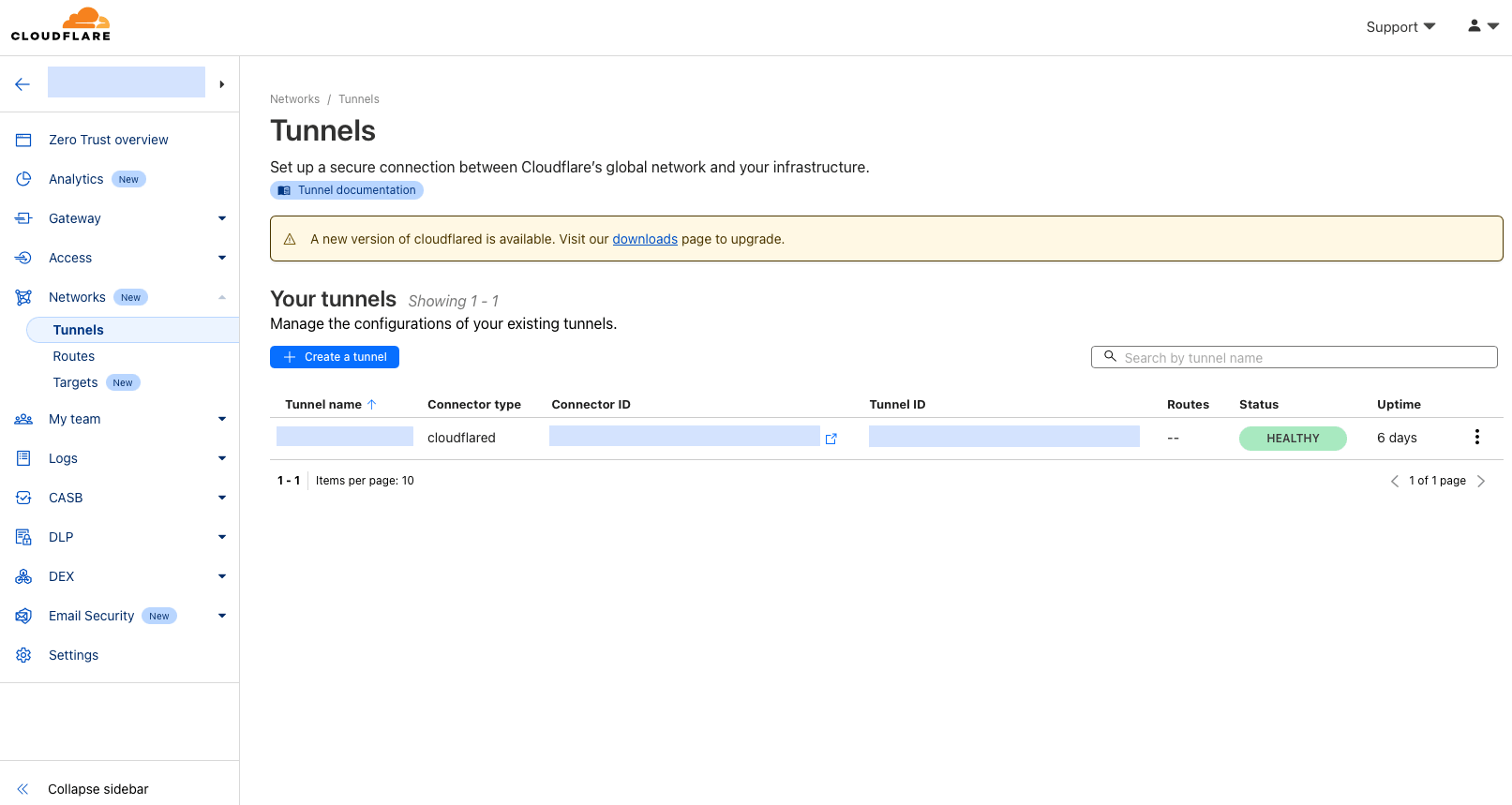The image size is (1512, 805).
Task: Open Tunnel documentation link
Action: (347, 190)
